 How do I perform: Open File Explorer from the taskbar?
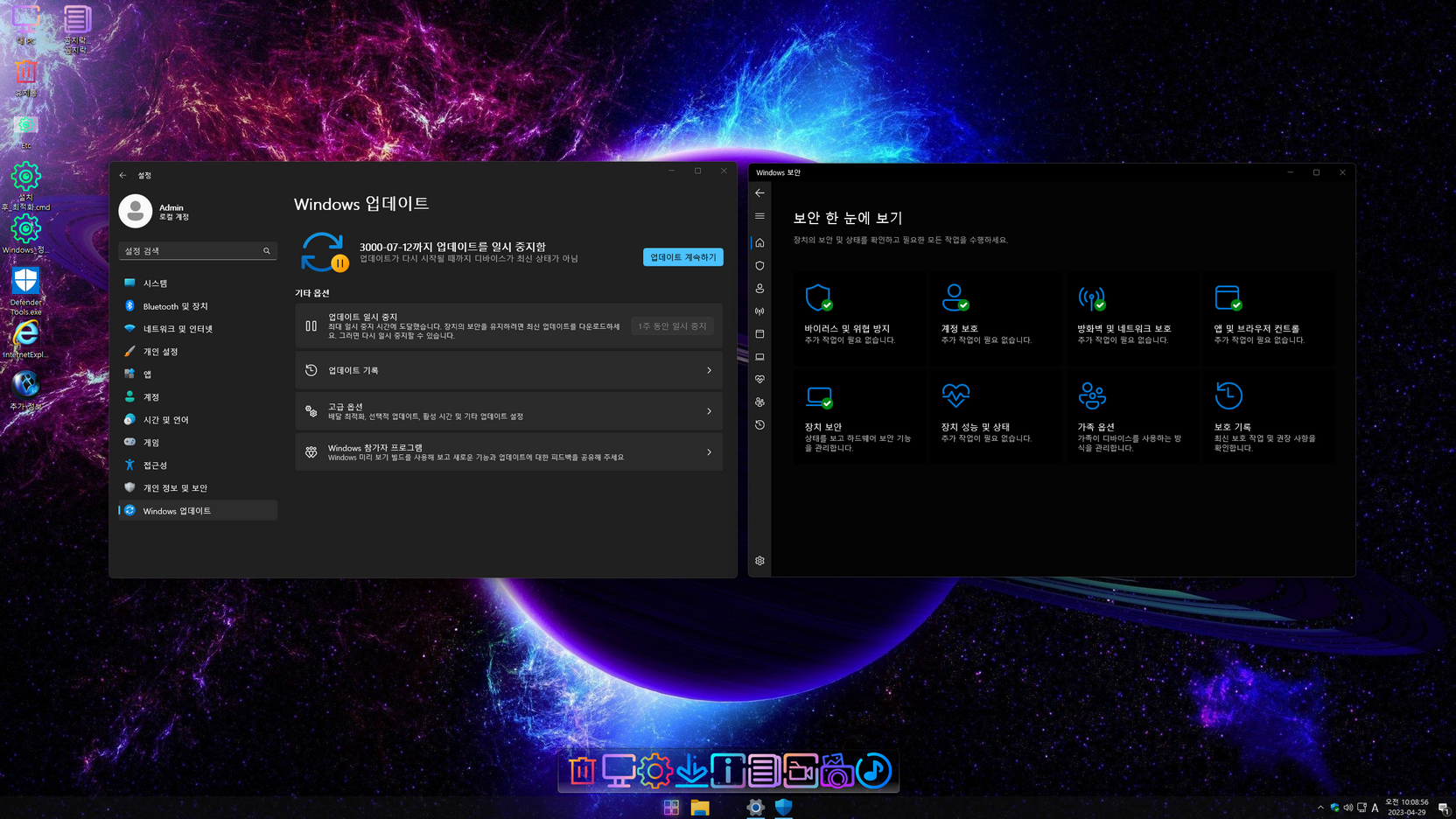pos(700,808)
